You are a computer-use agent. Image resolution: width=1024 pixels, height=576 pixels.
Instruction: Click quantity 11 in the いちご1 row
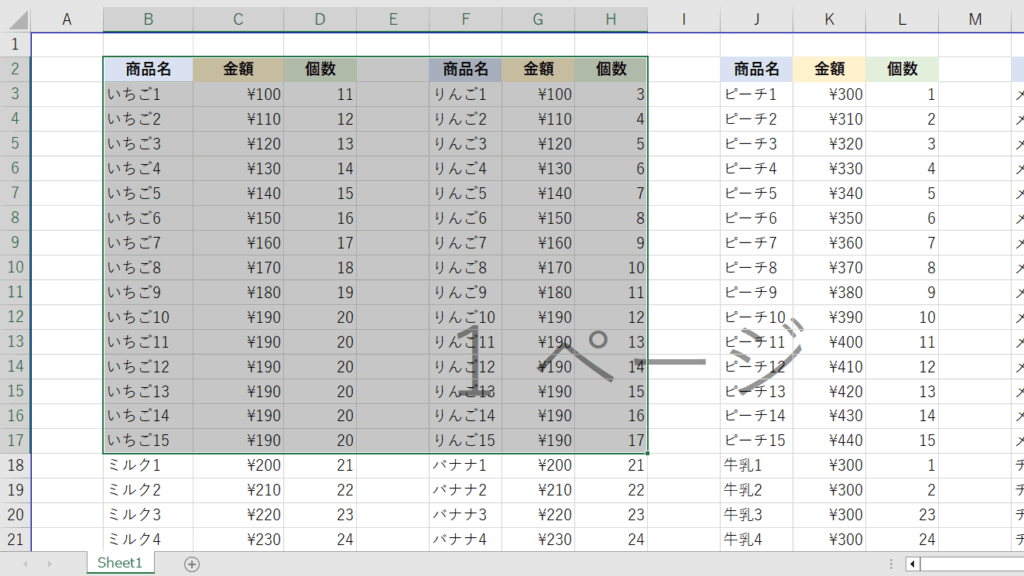coord(320,94)
